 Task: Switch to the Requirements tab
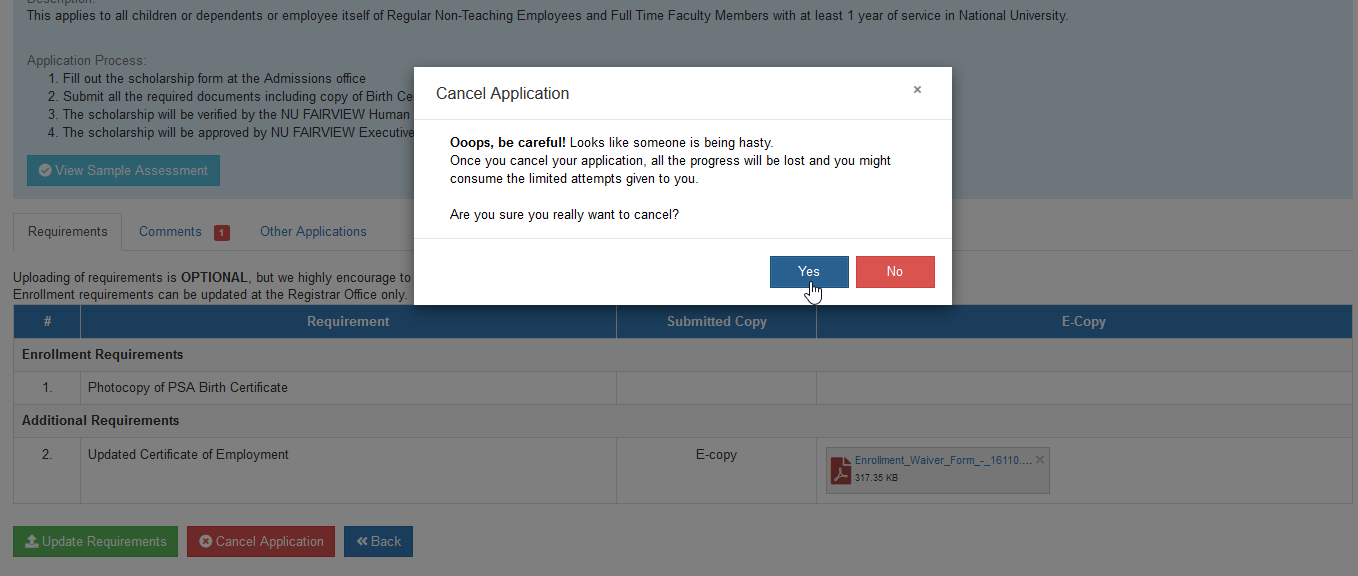coord(68,231)
